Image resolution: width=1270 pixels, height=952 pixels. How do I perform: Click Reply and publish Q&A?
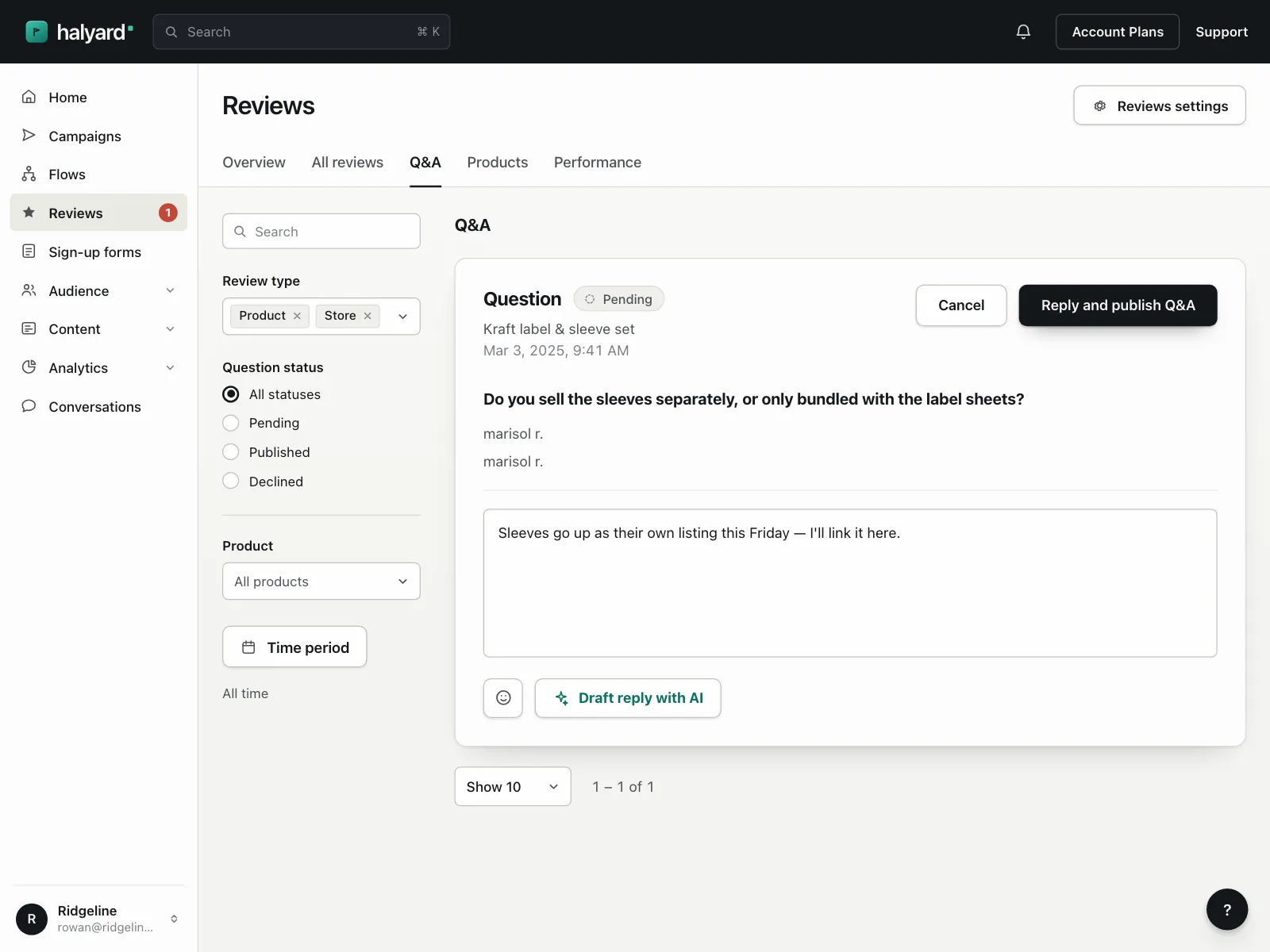[x=1118, y=305]
